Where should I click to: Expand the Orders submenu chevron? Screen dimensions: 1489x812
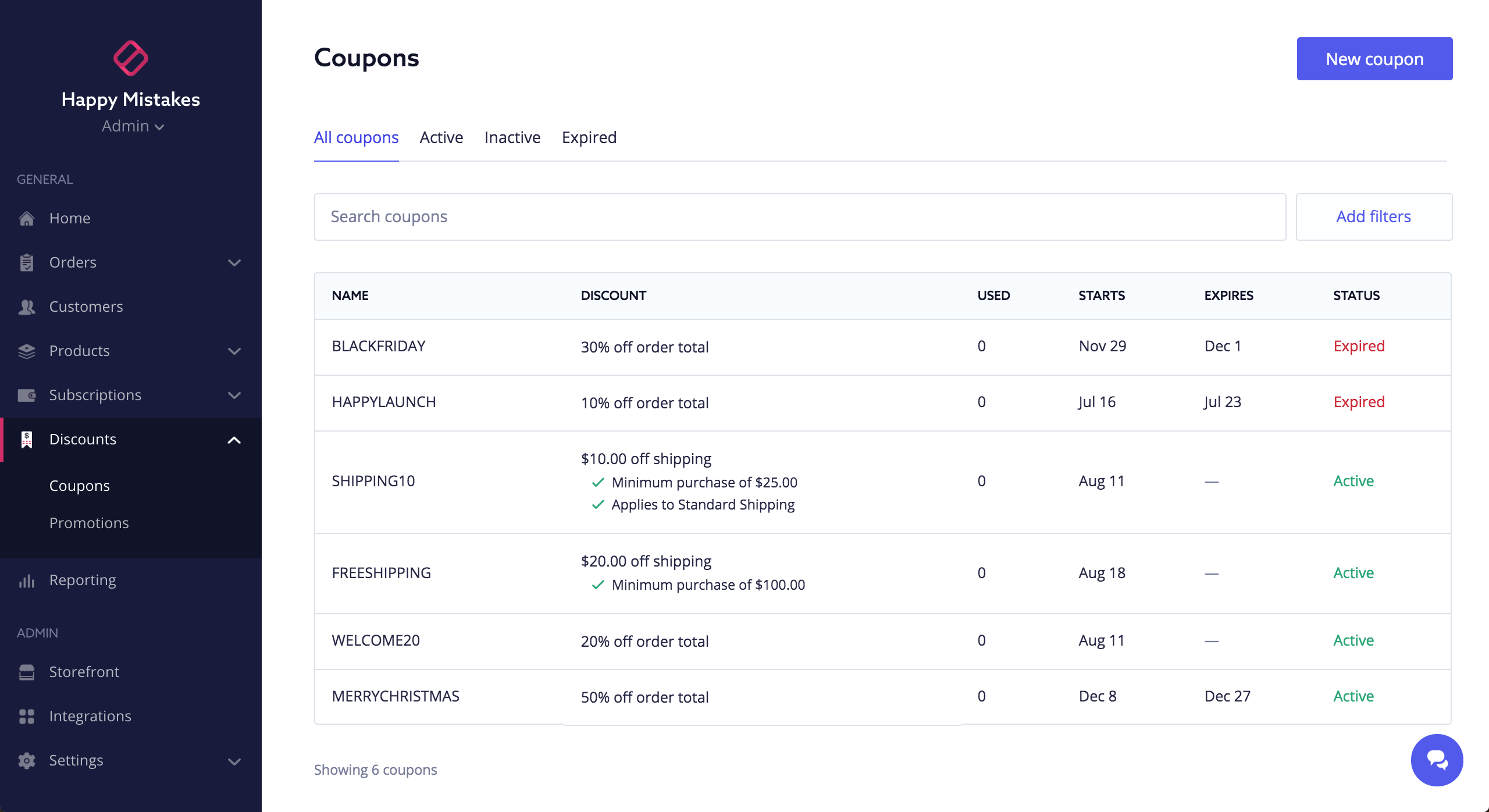[234, 262]
